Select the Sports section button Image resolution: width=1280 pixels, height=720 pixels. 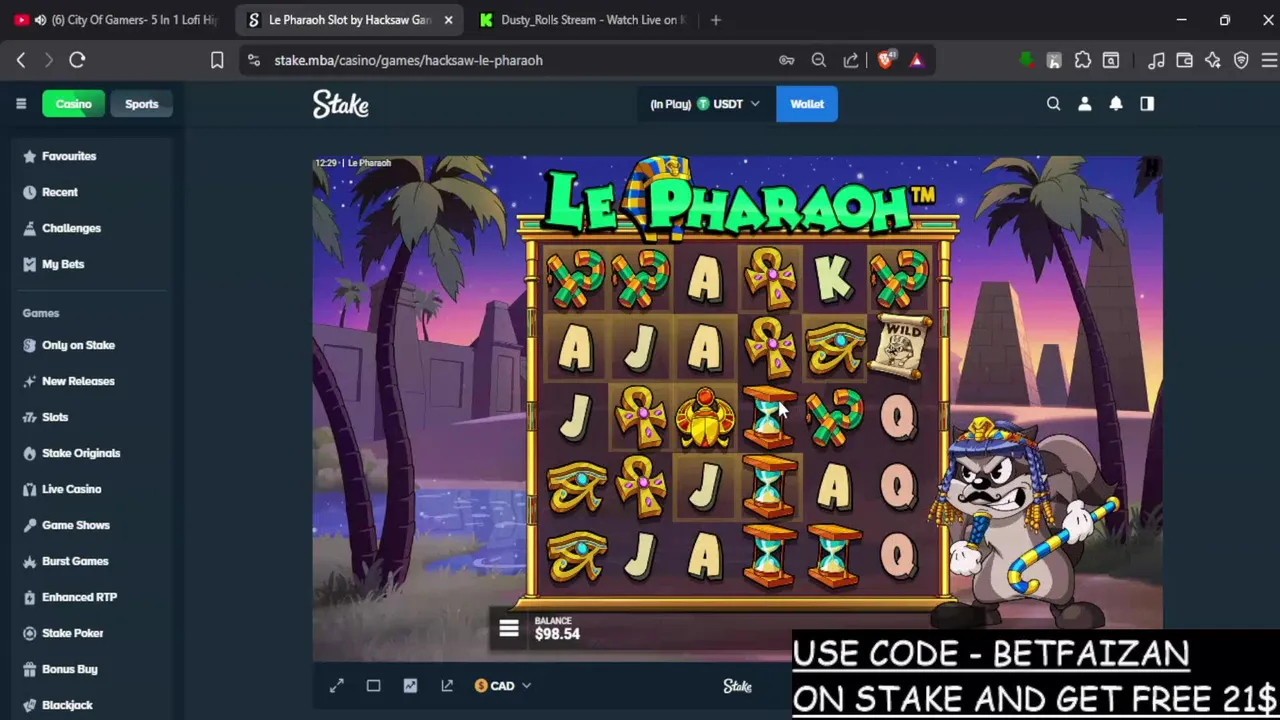pos(141,104)
